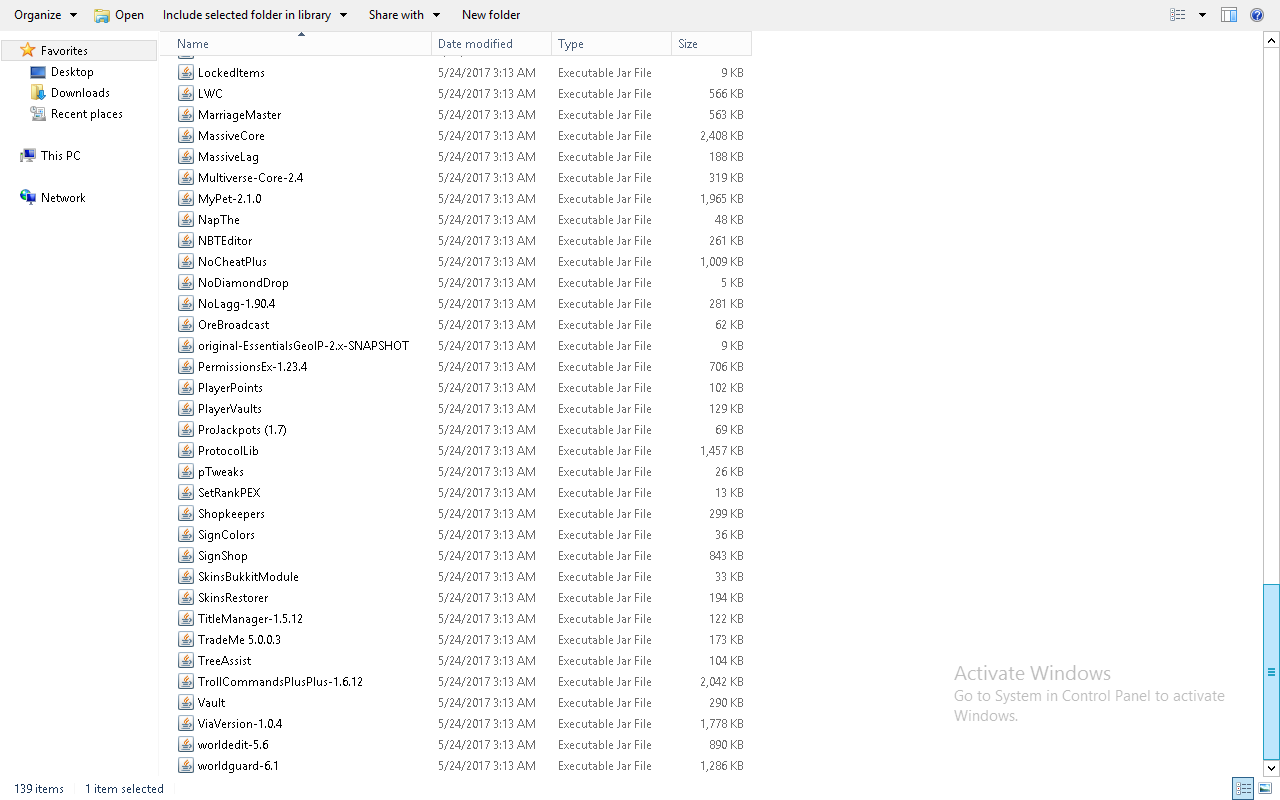Select the TradeMe 5.0.0.3 file name
This screenshot has width=1280, height=800.
pos(239,640)
